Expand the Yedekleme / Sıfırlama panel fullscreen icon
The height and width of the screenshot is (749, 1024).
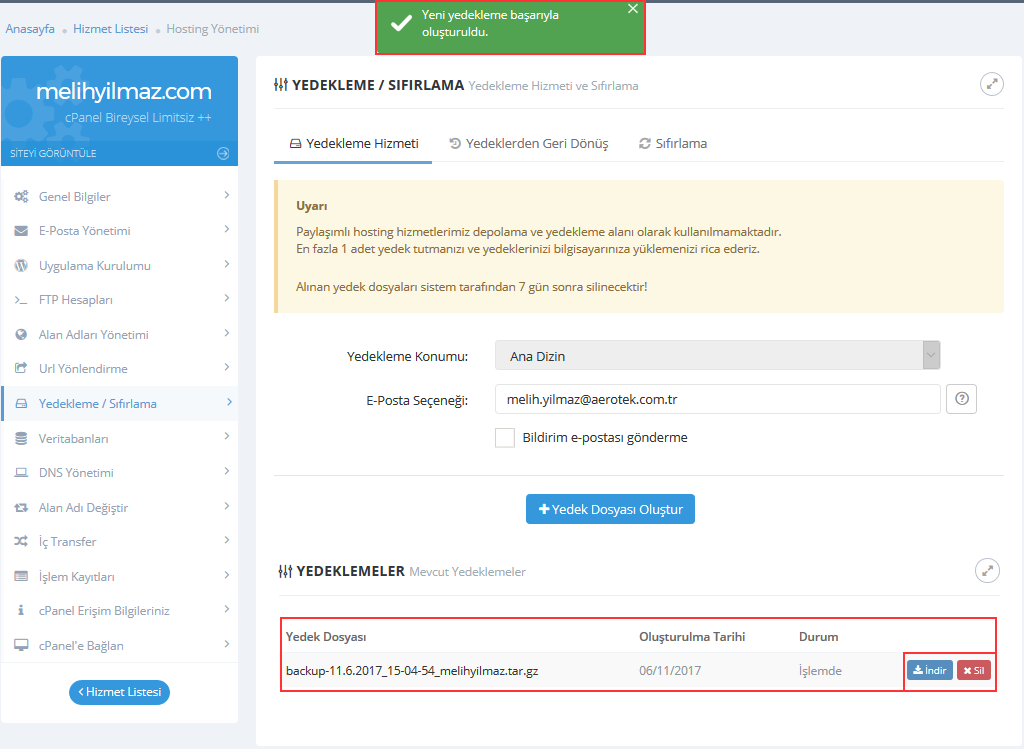click(991, 84)
